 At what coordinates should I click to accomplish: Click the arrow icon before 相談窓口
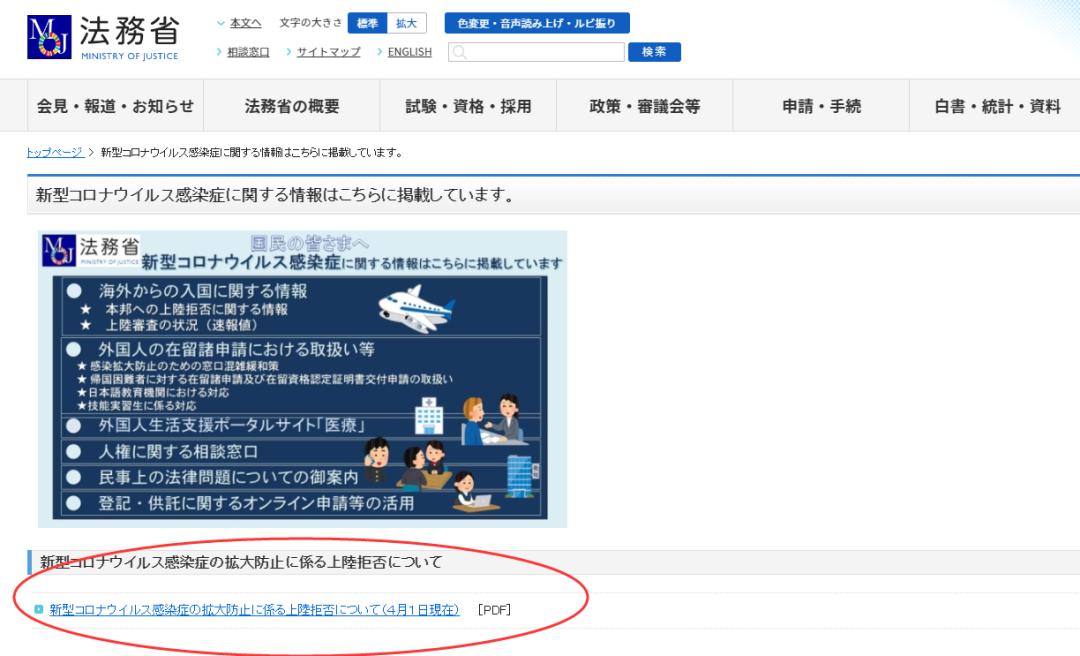point(219,52)
